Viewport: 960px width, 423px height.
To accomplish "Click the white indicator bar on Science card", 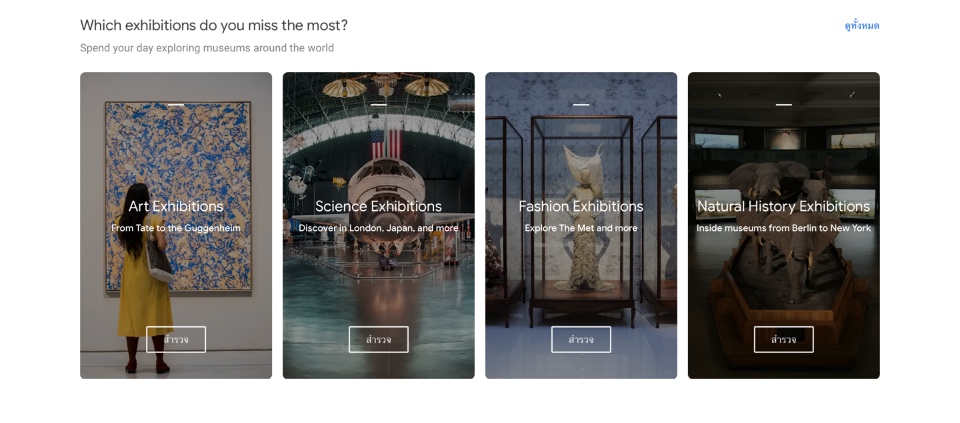I will (378, 105).
